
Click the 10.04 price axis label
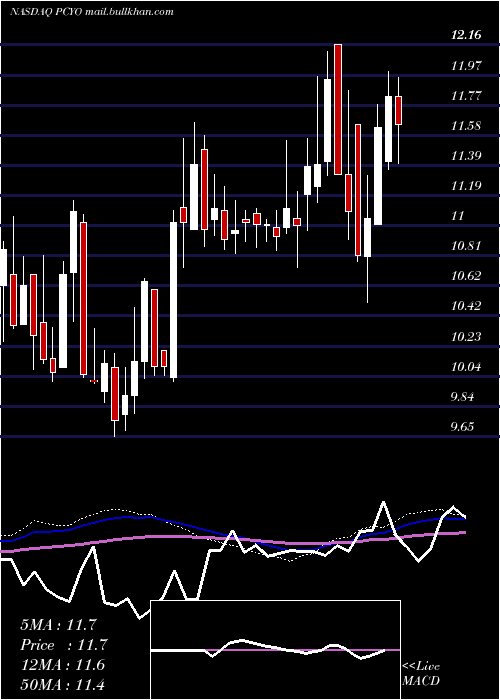coord(466,367)
